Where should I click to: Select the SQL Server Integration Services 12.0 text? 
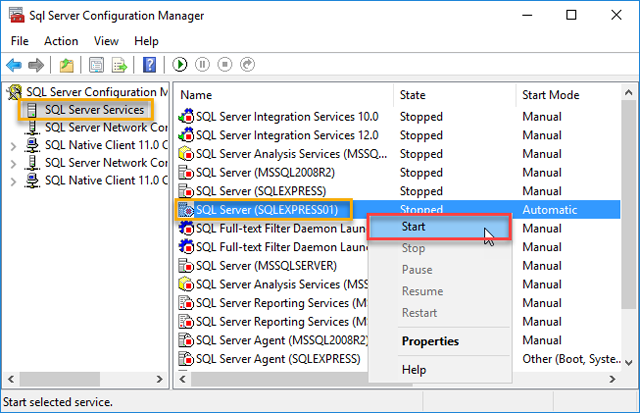(287, 135)
